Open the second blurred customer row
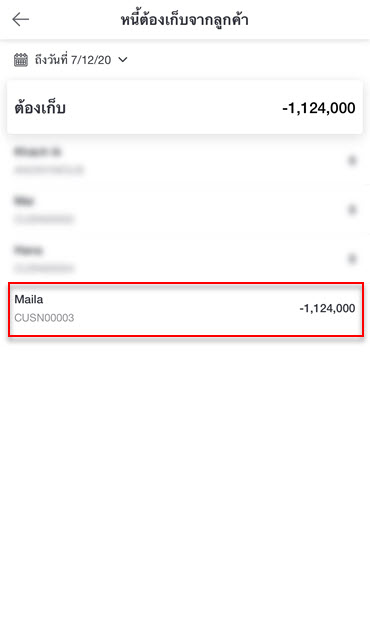This screenshot has width=370, height=640. [185, 209]
